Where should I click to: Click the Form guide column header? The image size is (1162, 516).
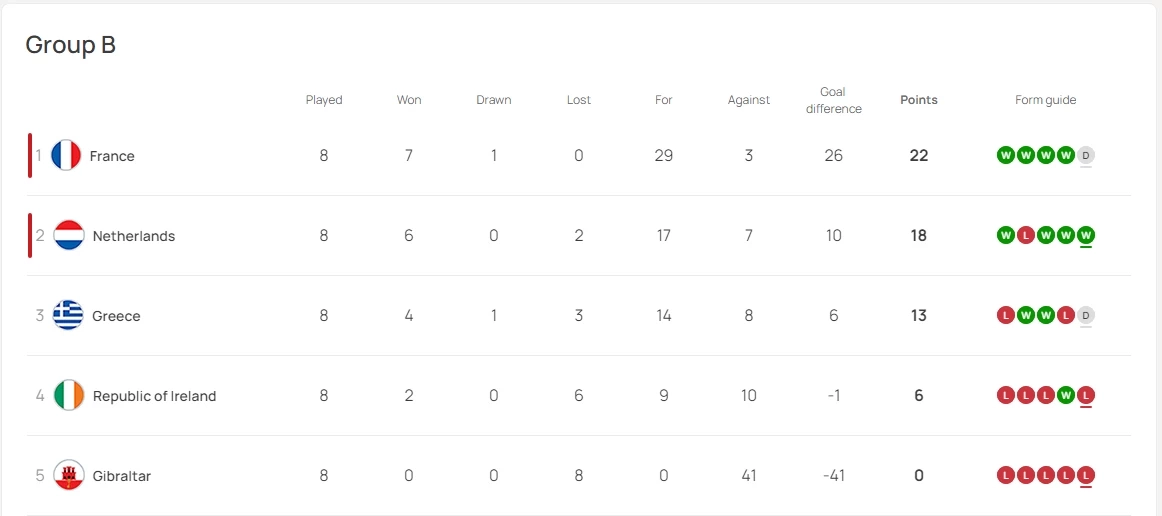[x=1045, y=100]
